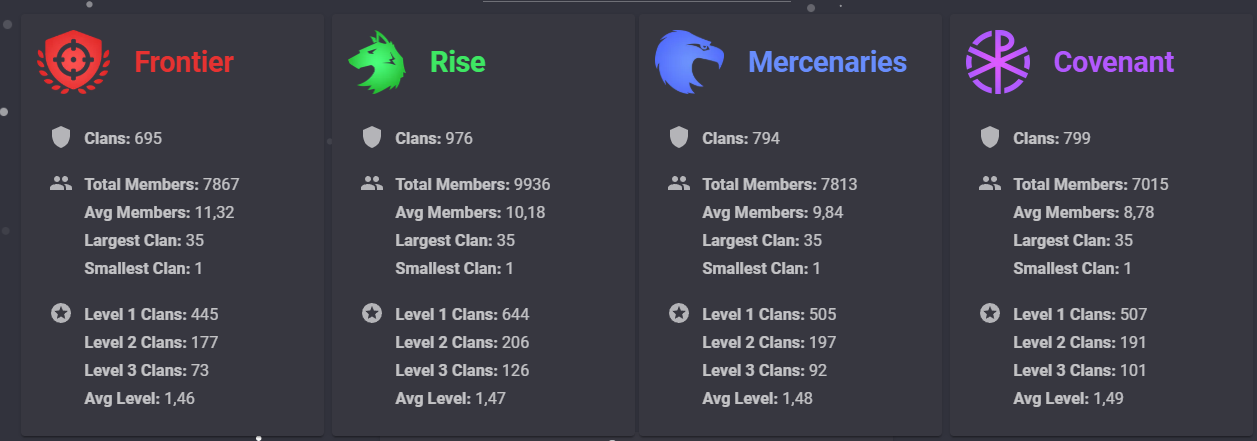Click Rise Level 3 Clans: 126 stat

pos(462,370)
